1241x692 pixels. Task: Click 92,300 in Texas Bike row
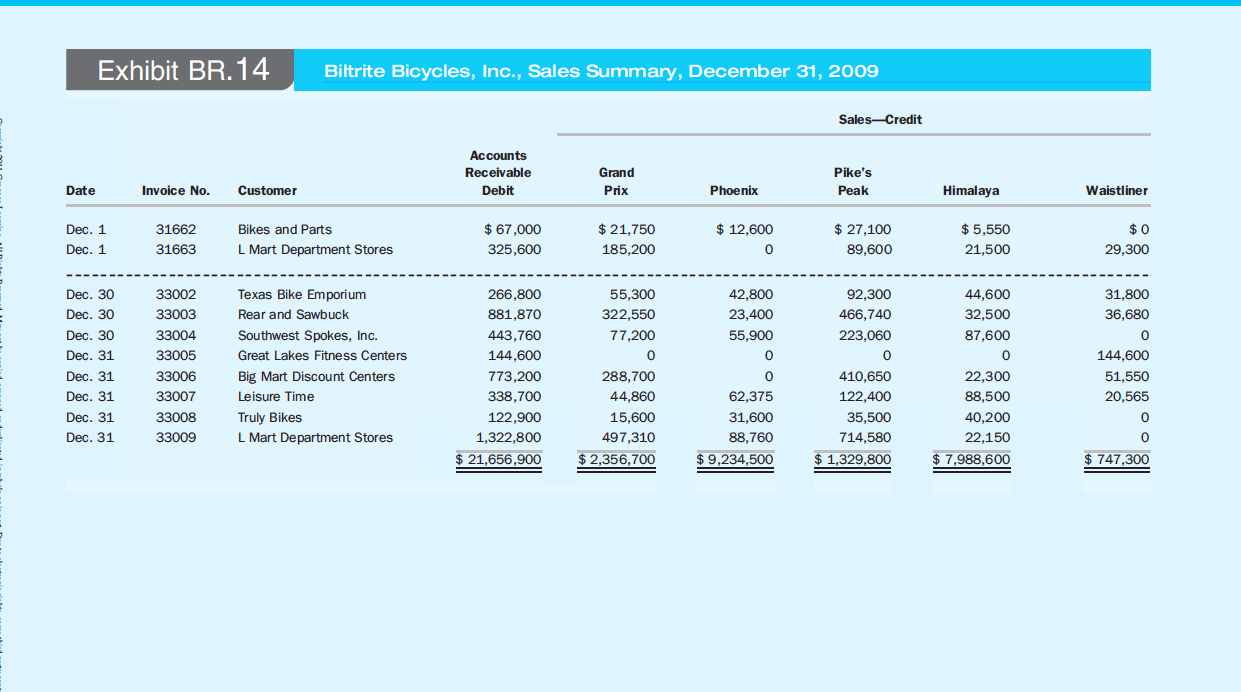pyautogui.click(x=870, y=294)
